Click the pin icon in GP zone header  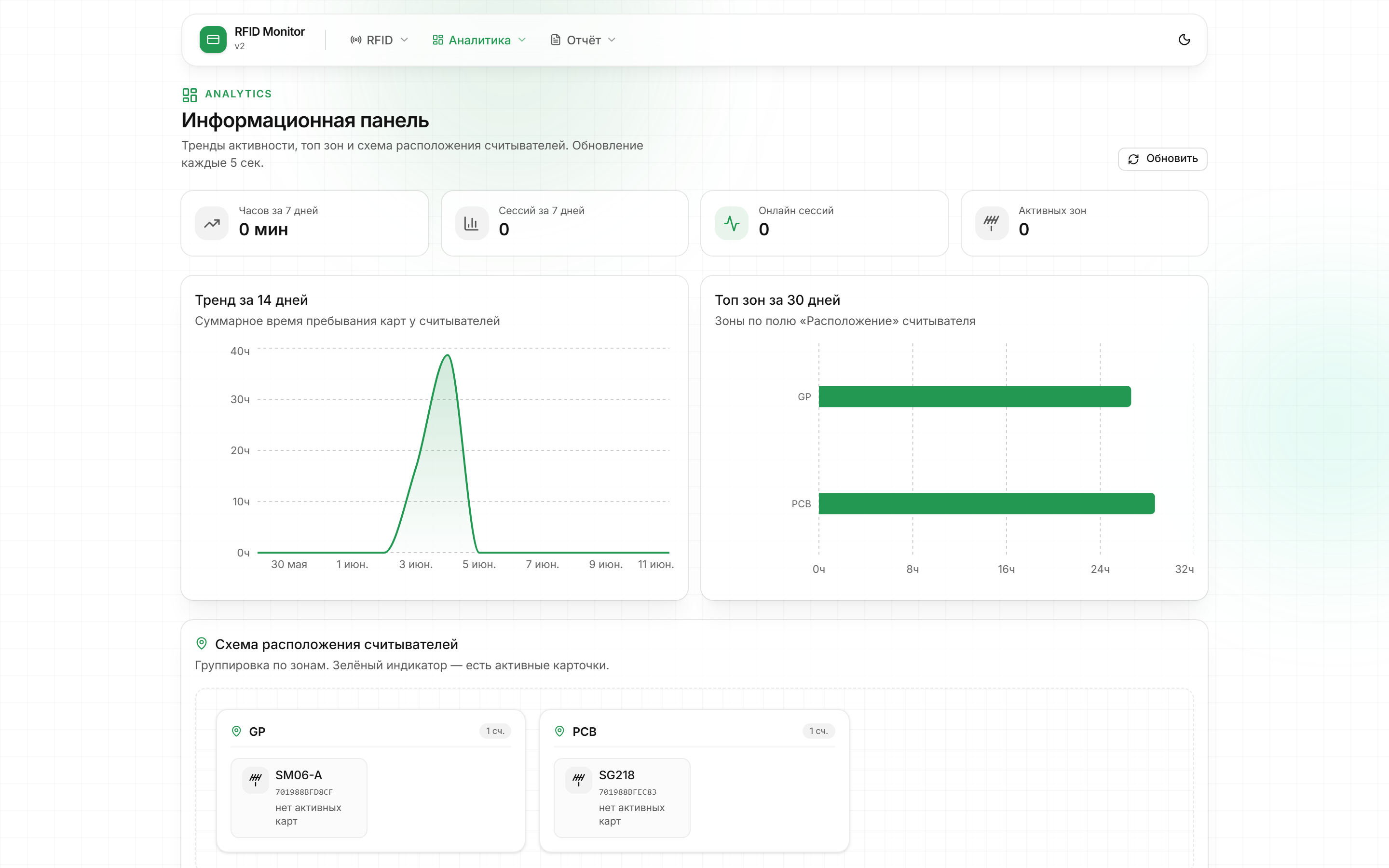click(x=236, y=732)
